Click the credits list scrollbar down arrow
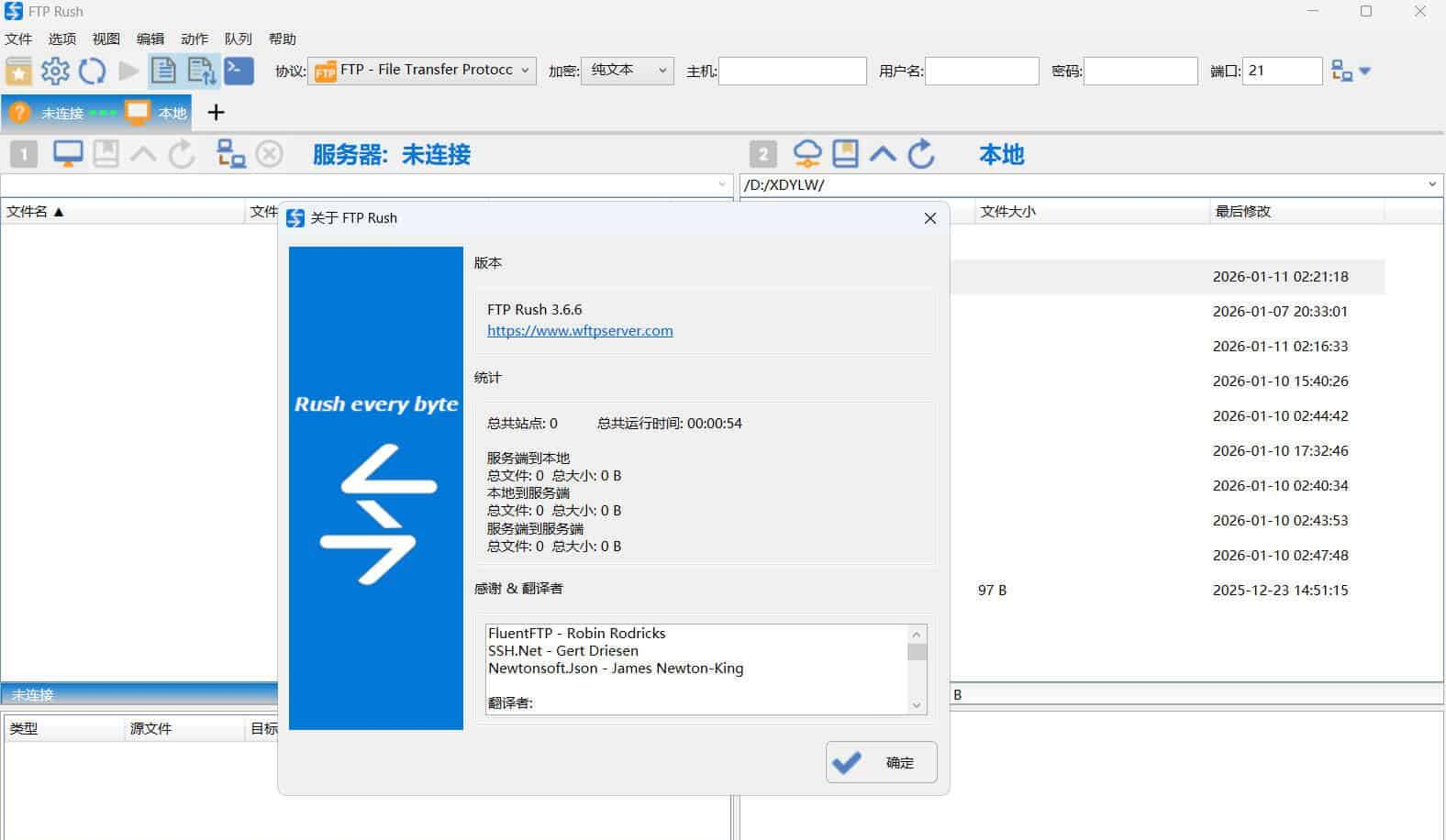The width and height of the screenshot is (1446, 840). coord(916,705)
